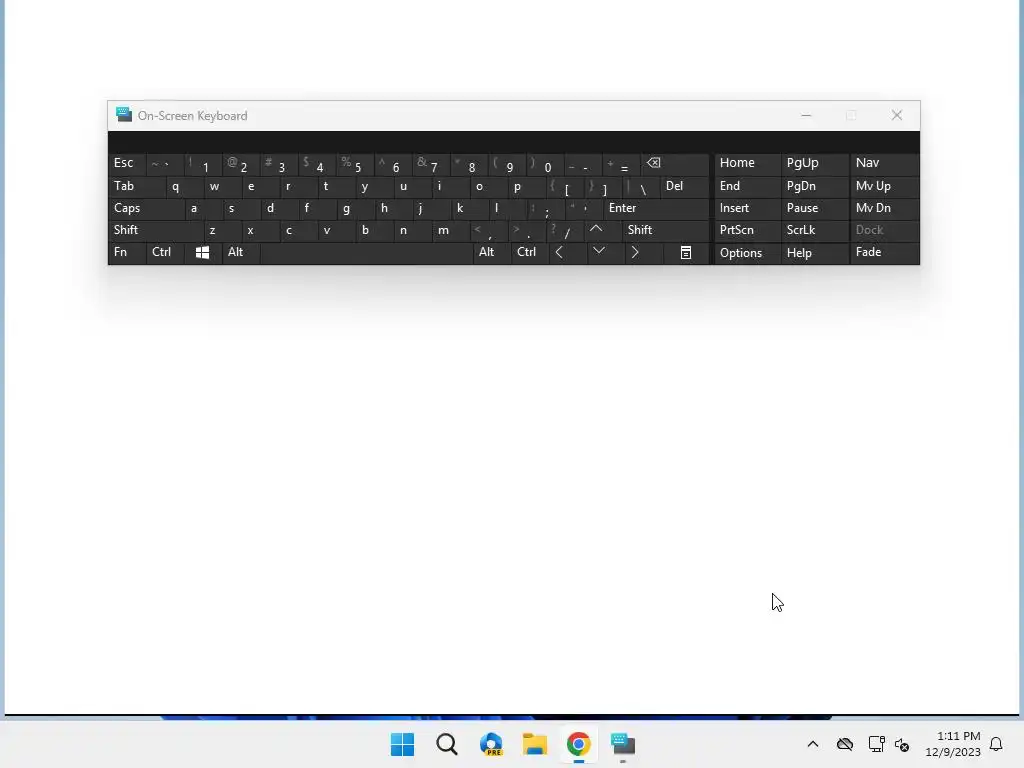Viewport: 1024px width, 768px height.
Task: Click the Tab key
Action: coord(137,186)
